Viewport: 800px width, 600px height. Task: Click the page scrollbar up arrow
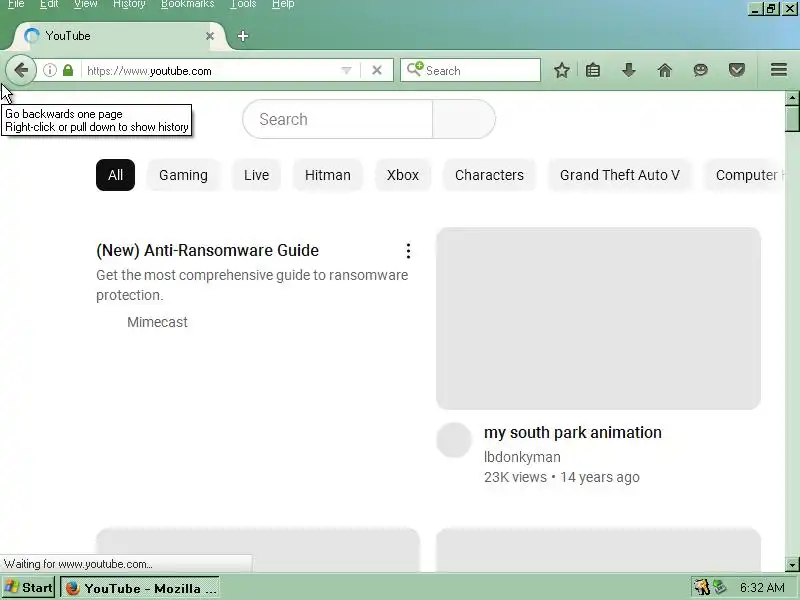[x=792, y=97]
